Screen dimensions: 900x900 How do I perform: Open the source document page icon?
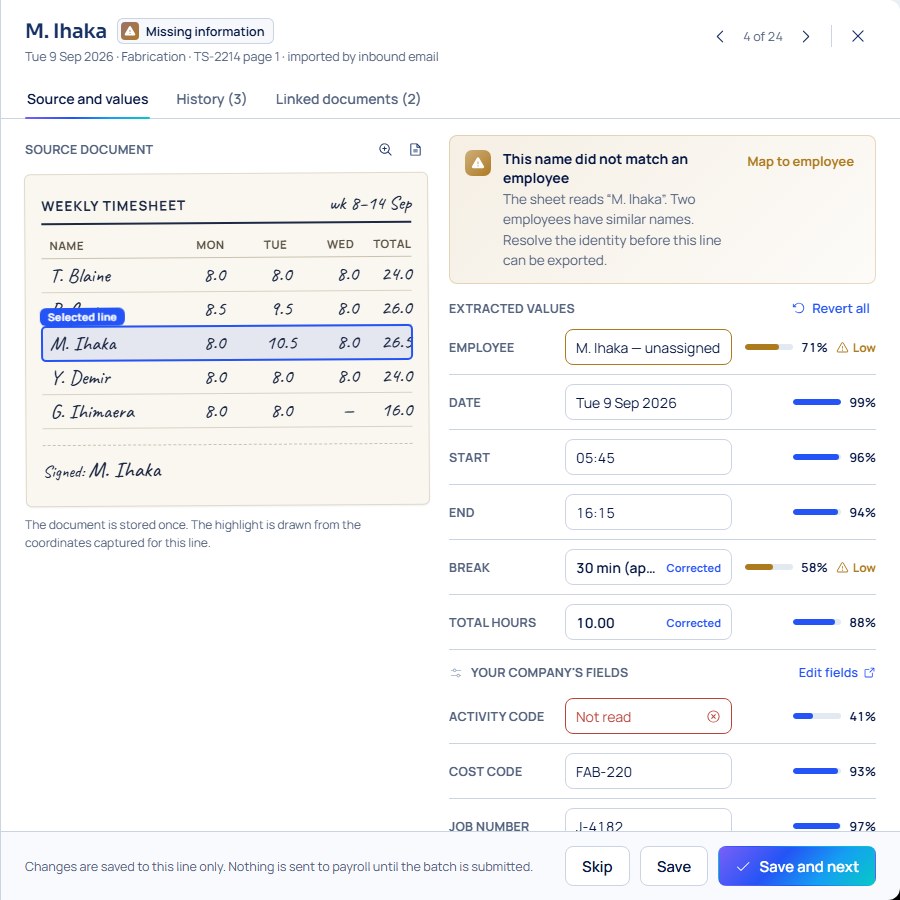click(x=415, y=150)
